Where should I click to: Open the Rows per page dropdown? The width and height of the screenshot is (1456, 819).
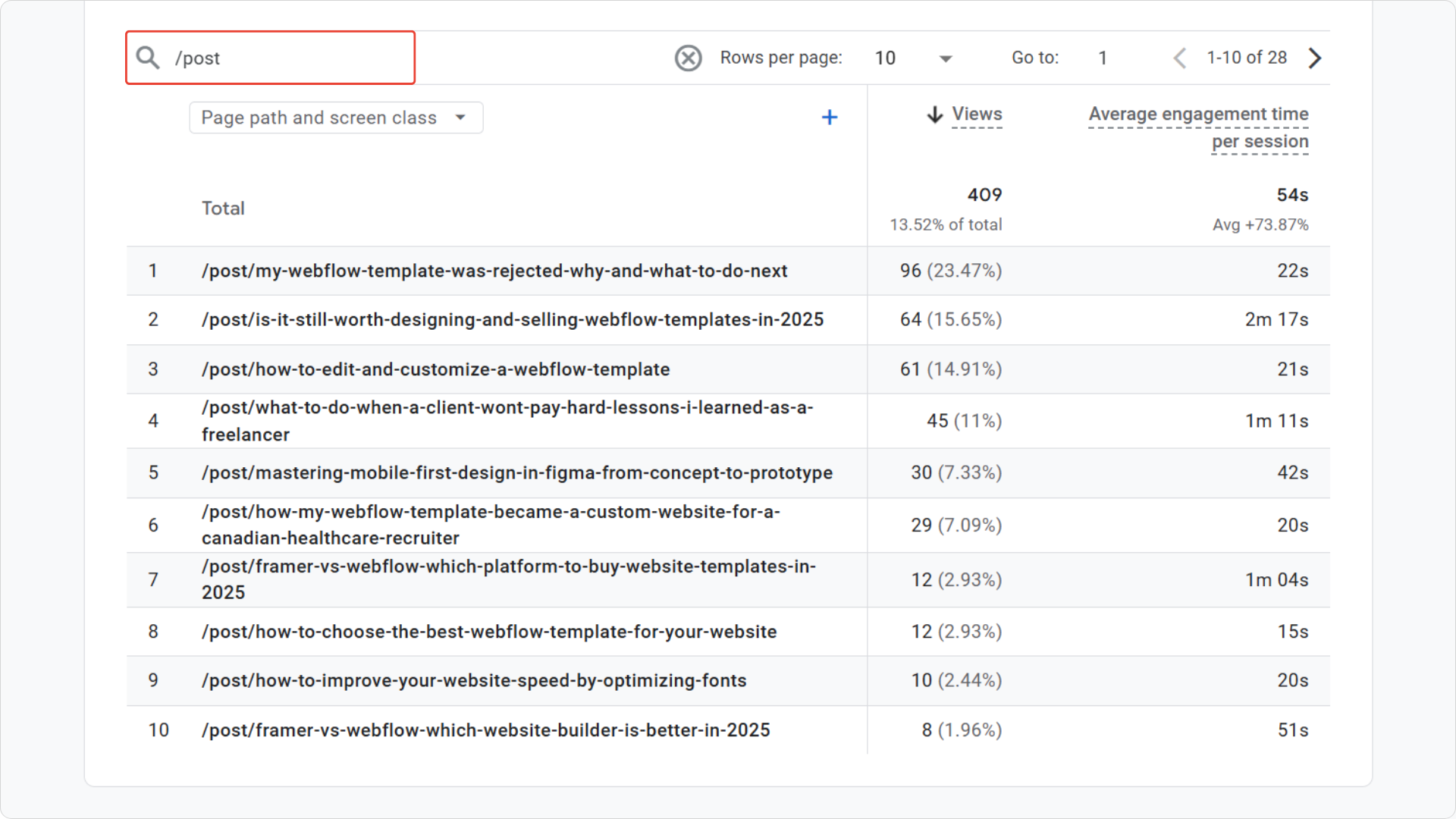click(x=913, y=58)
